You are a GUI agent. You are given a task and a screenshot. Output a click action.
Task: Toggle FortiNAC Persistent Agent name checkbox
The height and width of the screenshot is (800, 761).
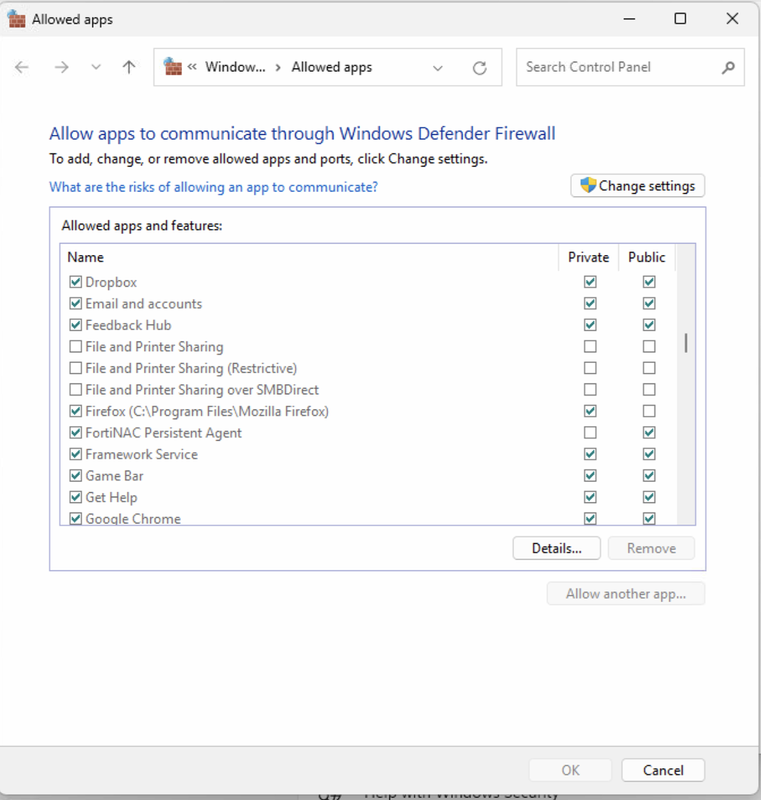[75, 433]
